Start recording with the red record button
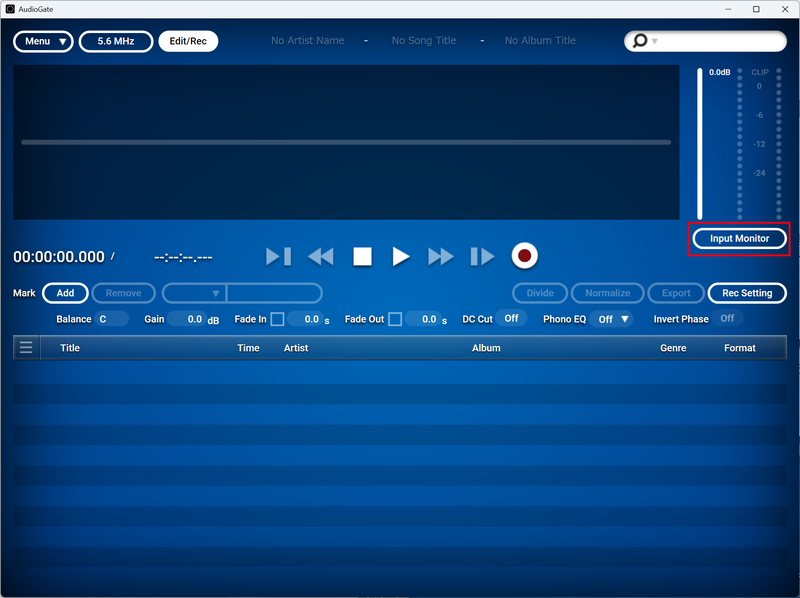This screenshot has width=800, height=598. [524, 256]
